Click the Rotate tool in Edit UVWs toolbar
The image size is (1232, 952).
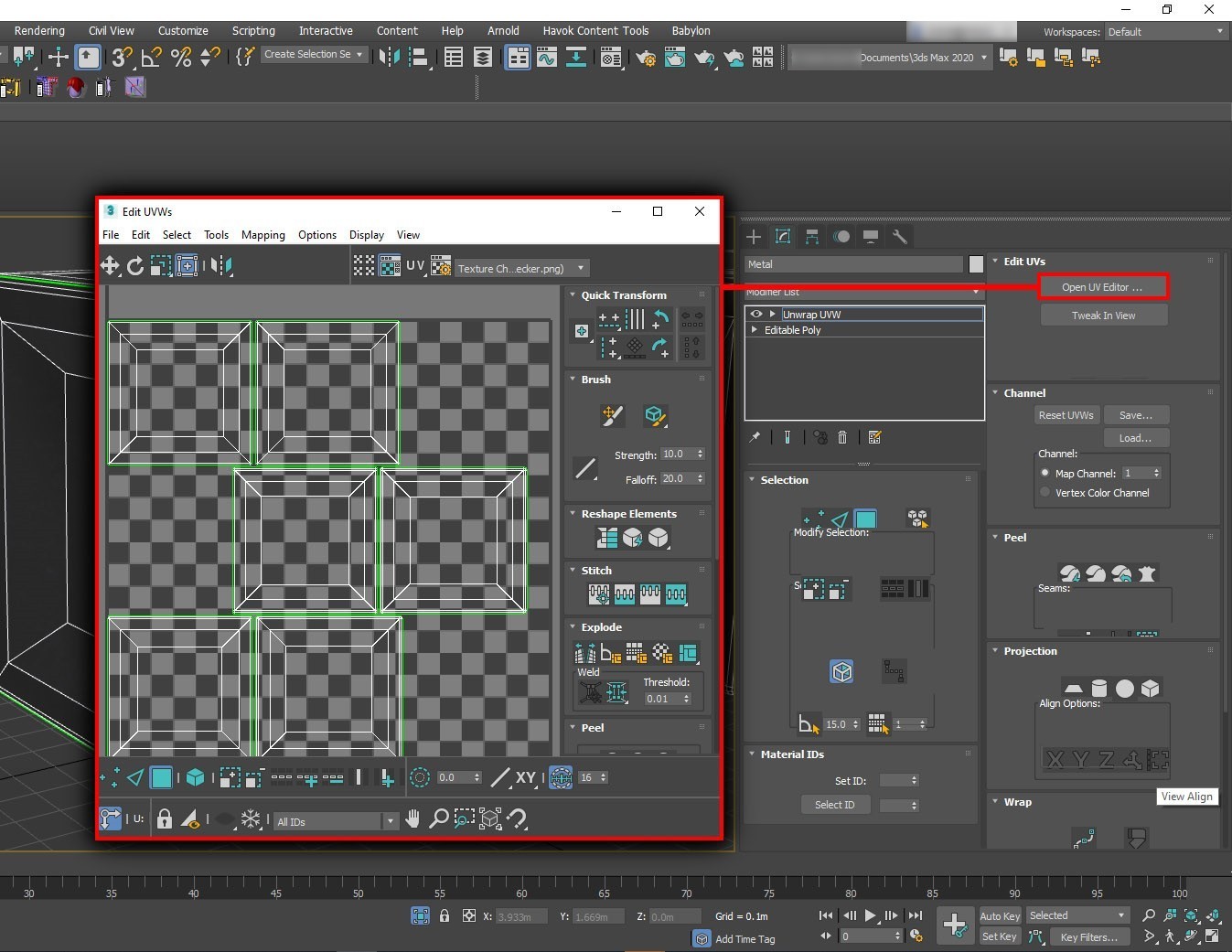coord(135,266)
